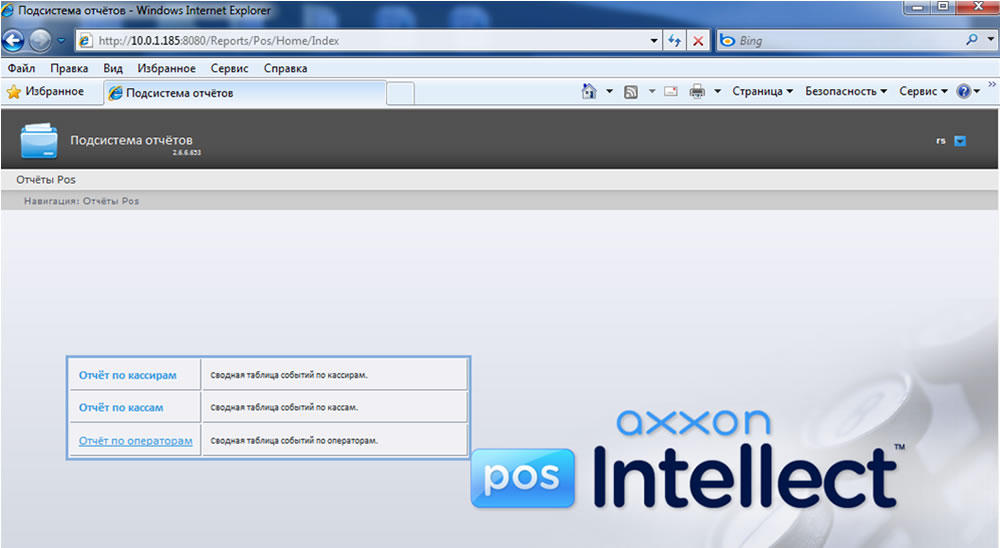Viewport: 1000px width, 548px height.
Task: Expand the address bar history dropdown
Action: click(654, 41)
